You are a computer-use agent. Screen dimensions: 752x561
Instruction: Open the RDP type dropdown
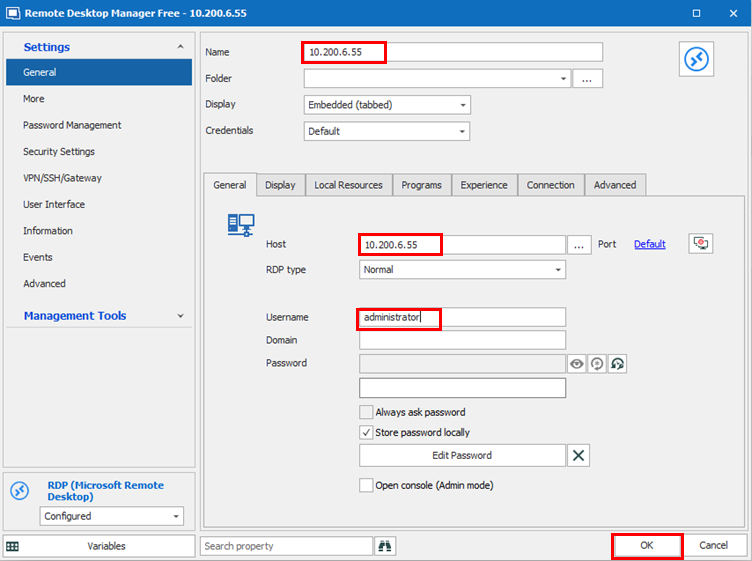[462, 269]
